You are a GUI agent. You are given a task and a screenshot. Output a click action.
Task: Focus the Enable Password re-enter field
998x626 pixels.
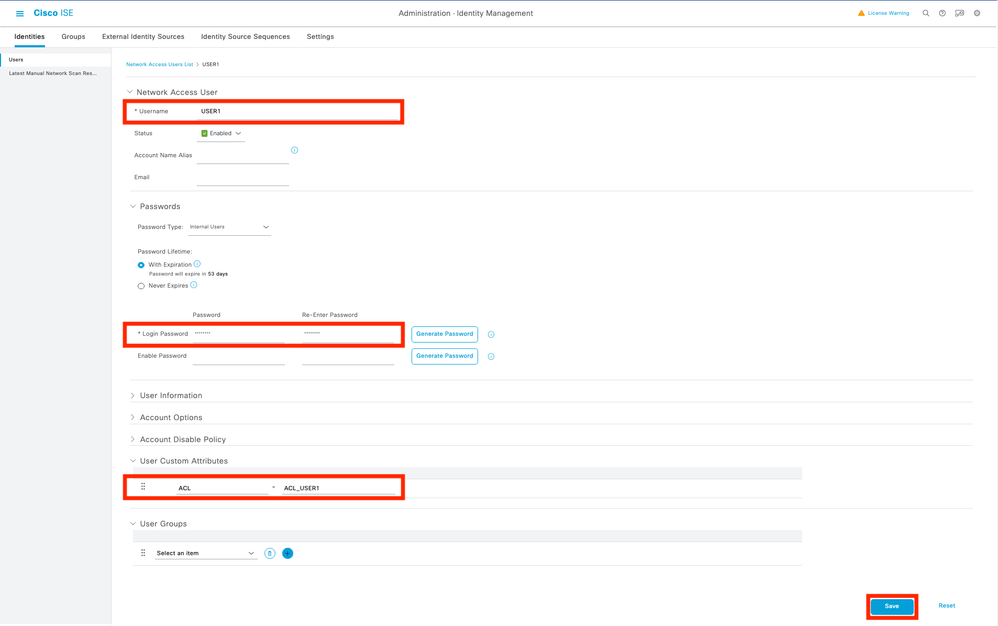coord(348,357)
